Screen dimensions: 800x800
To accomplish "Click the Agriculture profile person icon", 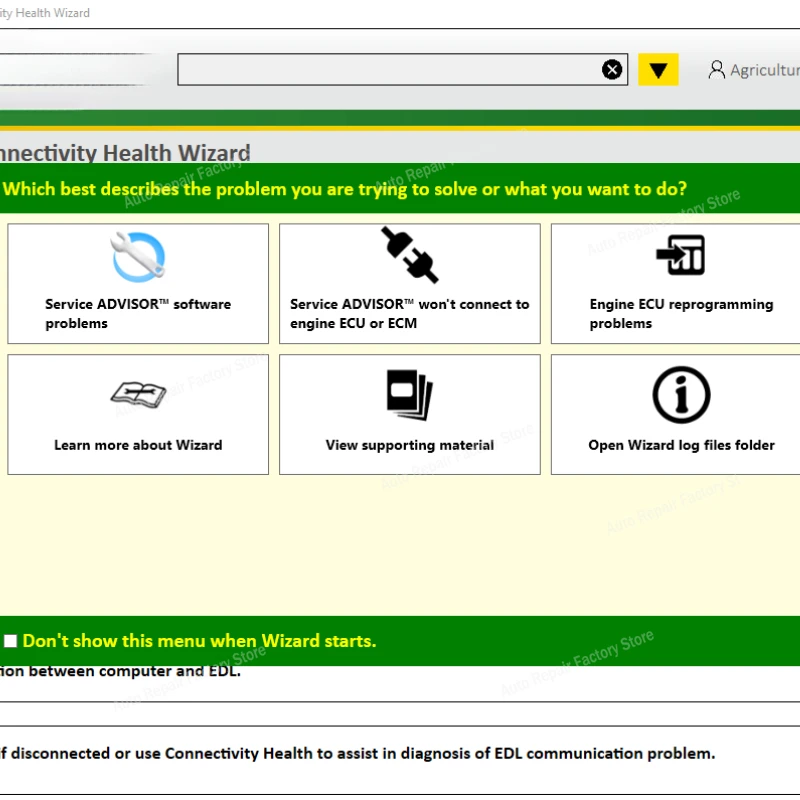I will pos(717,70).
